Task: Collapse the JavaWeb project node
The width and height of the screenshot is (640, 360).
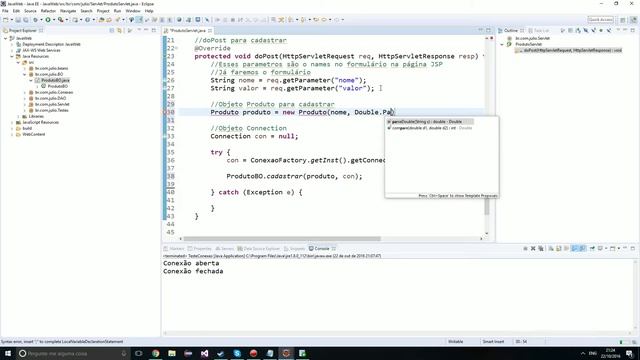Action: tap(6, 38)
